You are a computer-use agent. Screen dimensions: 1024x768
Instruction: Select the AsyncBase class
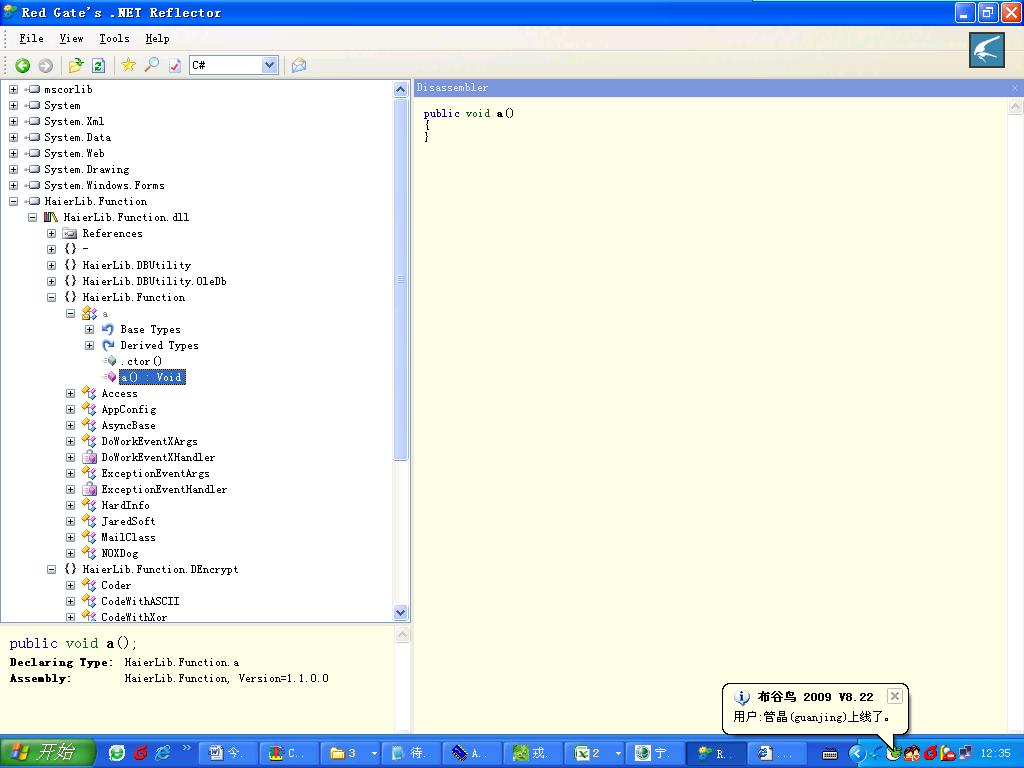coord(128,426)
